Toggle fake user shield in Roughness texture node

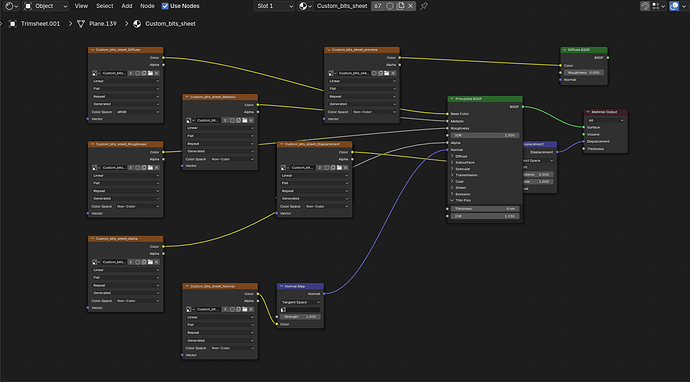137,168
